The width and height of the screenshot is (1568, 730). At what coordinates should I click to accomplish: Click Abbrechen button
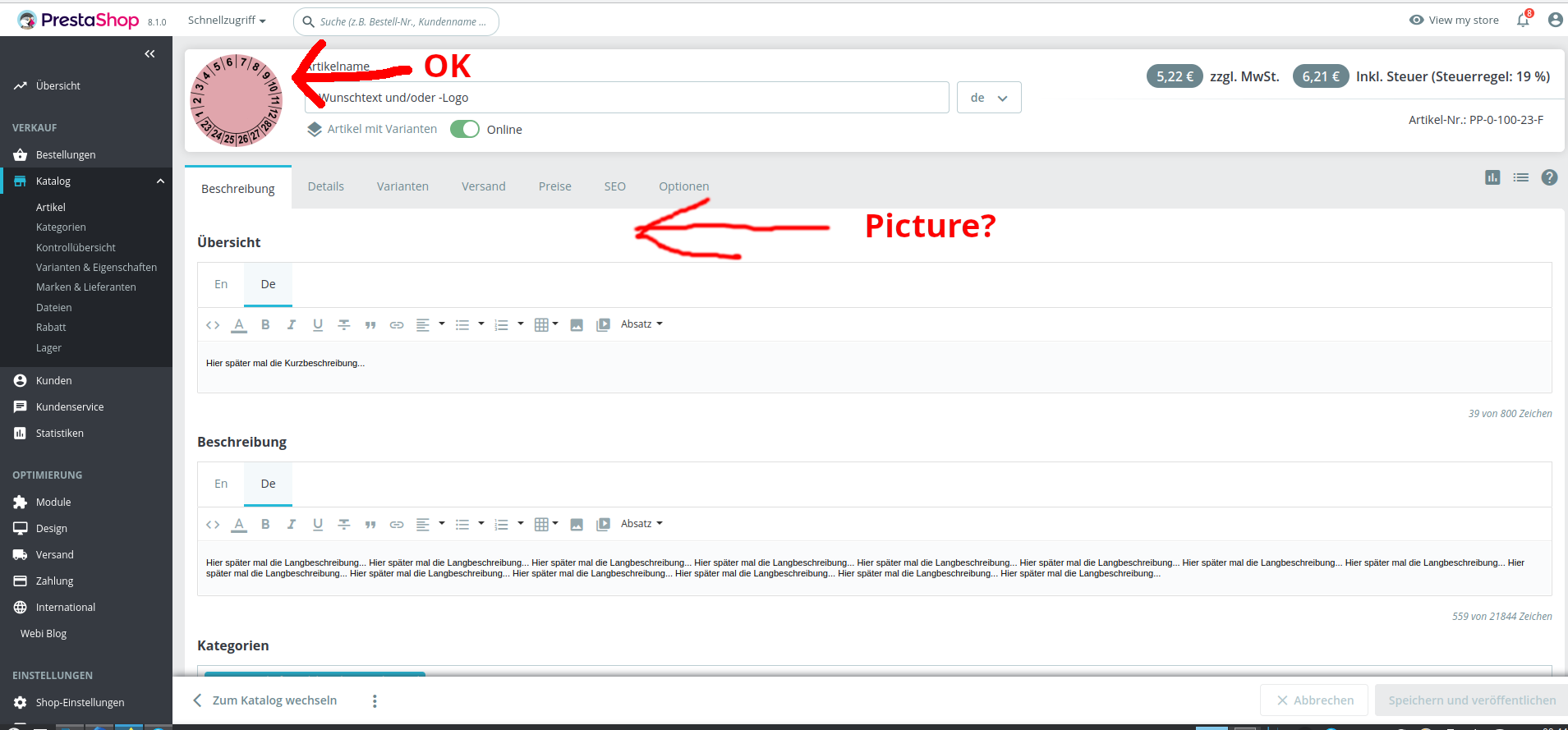[1314, 700]
